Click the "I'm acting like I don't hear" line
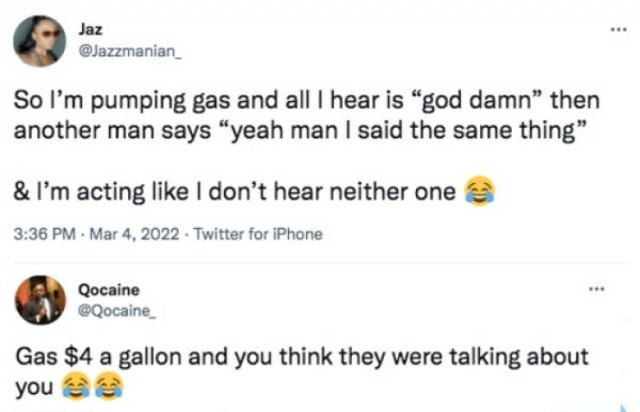Viewport: 640px width, 412px height. pyautogui.click(x=240, y=191)
